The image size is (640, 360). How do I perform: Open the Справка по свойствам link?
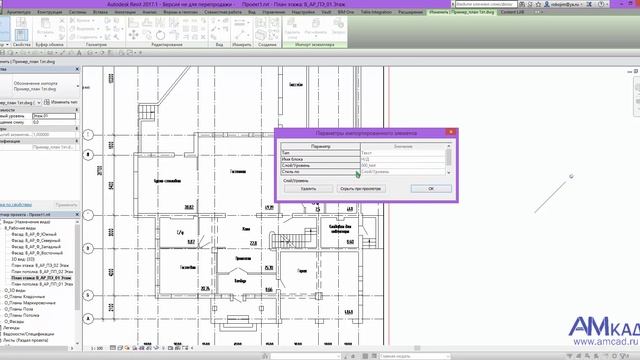(16, 204)
